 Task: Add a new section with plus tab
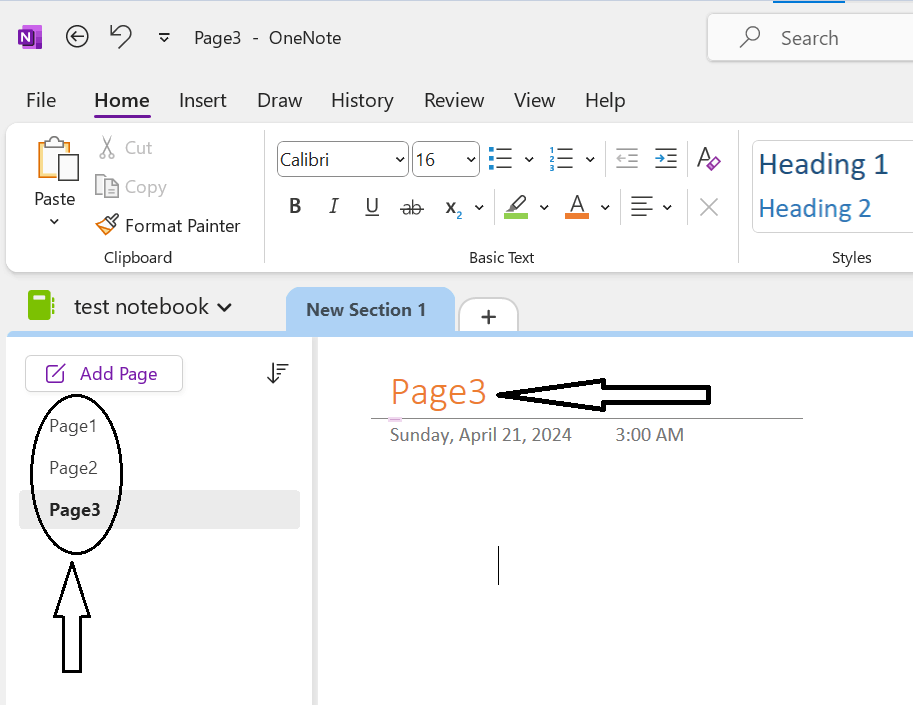(489, 316)
